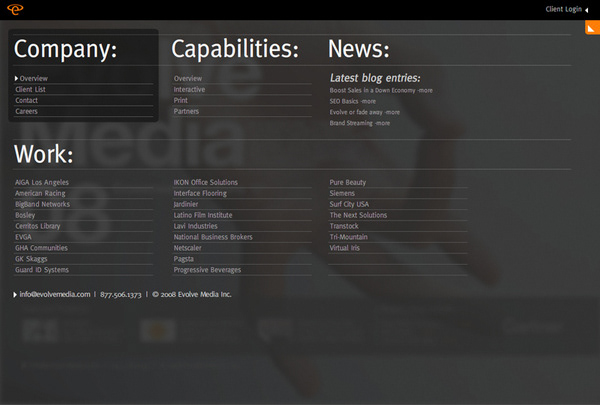Click the orange Evolve Media logo
600x405 pixels.
[x=15, y=9]
